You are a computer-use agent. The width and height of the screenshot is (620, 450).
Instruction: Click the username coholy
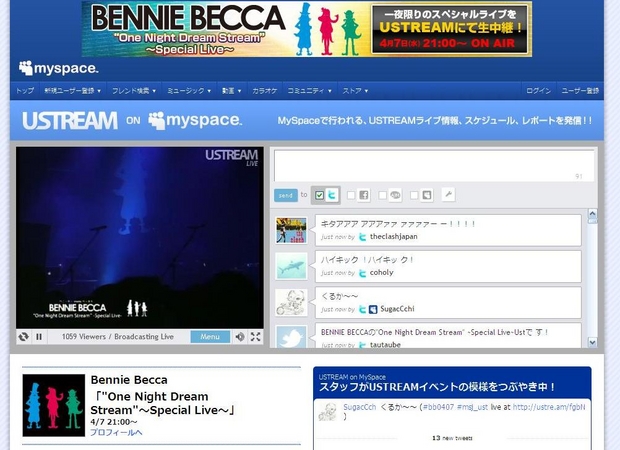[x=382, y=272]
